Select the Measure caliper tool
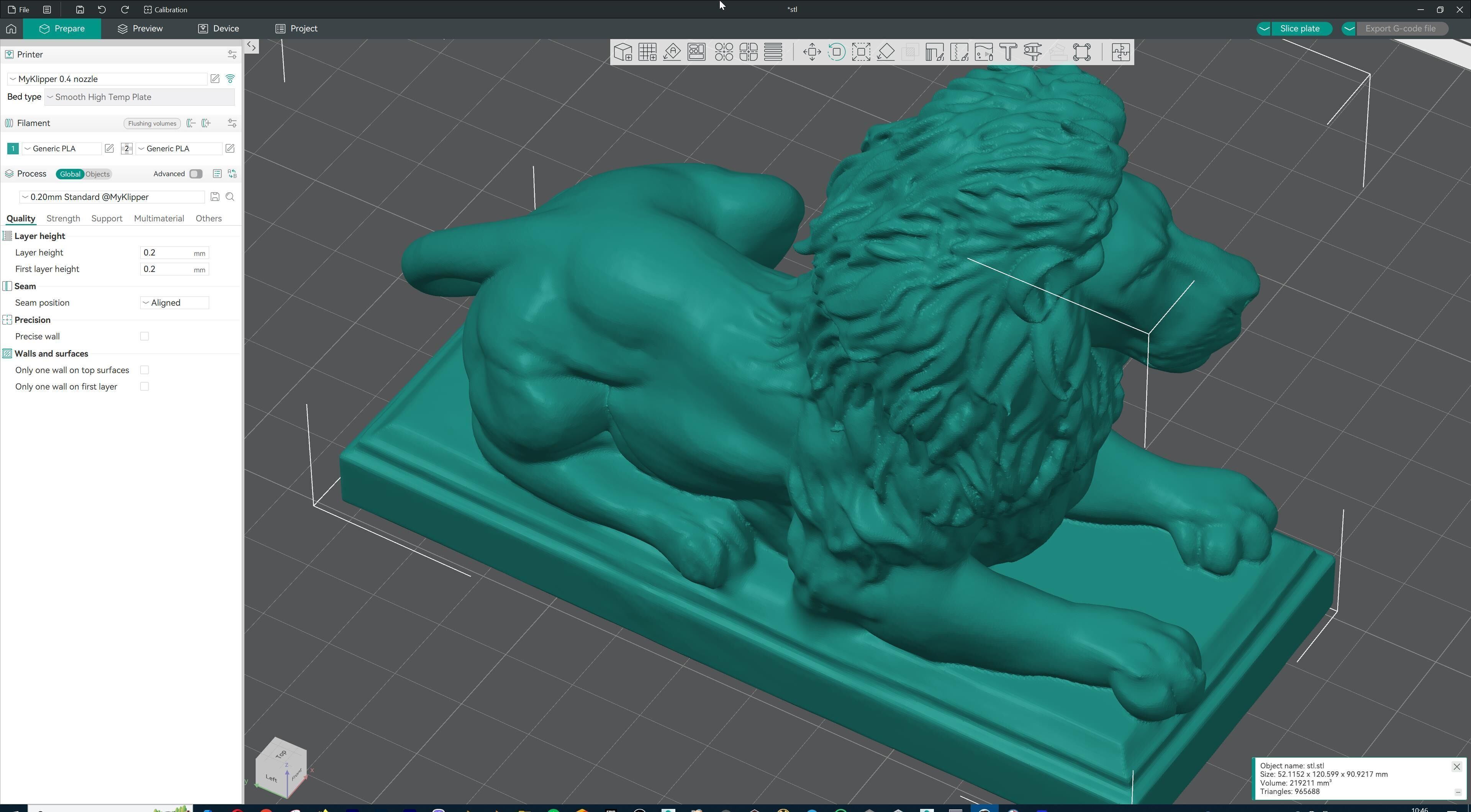The height and width of the screenshot is (812, 1471). click(1033, 52)
